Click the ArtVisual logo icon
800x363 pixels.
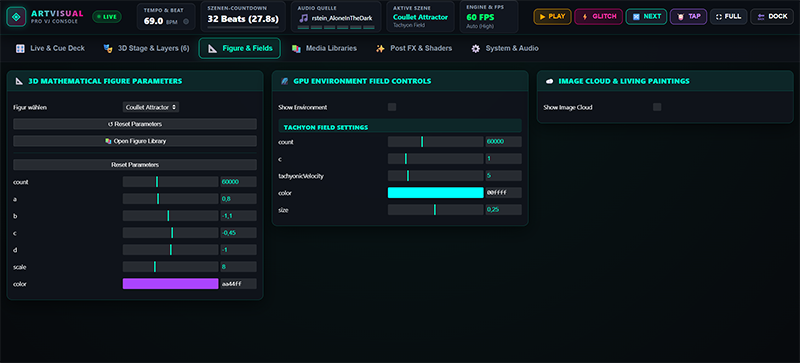(16, 17)
